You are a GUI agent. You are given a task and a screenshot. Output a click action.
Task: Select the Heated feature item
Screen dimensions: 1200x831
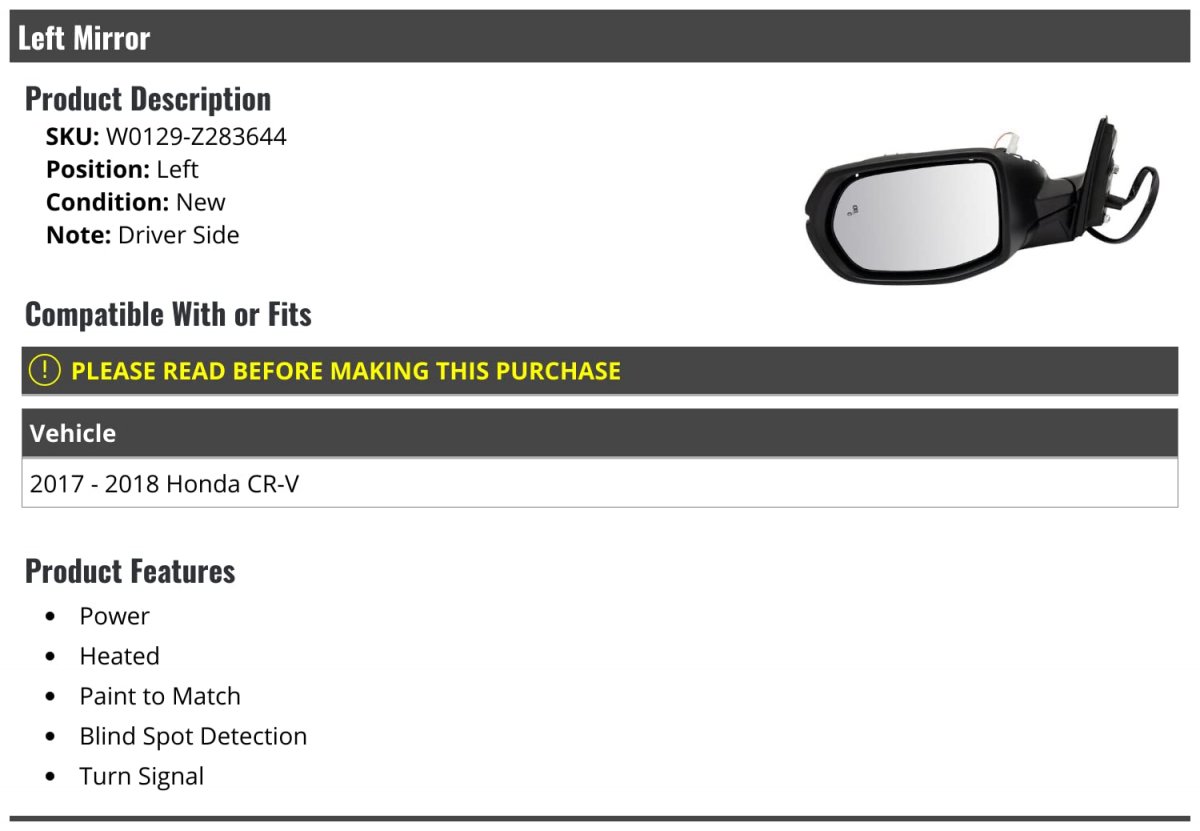click(x=120, y=656)
